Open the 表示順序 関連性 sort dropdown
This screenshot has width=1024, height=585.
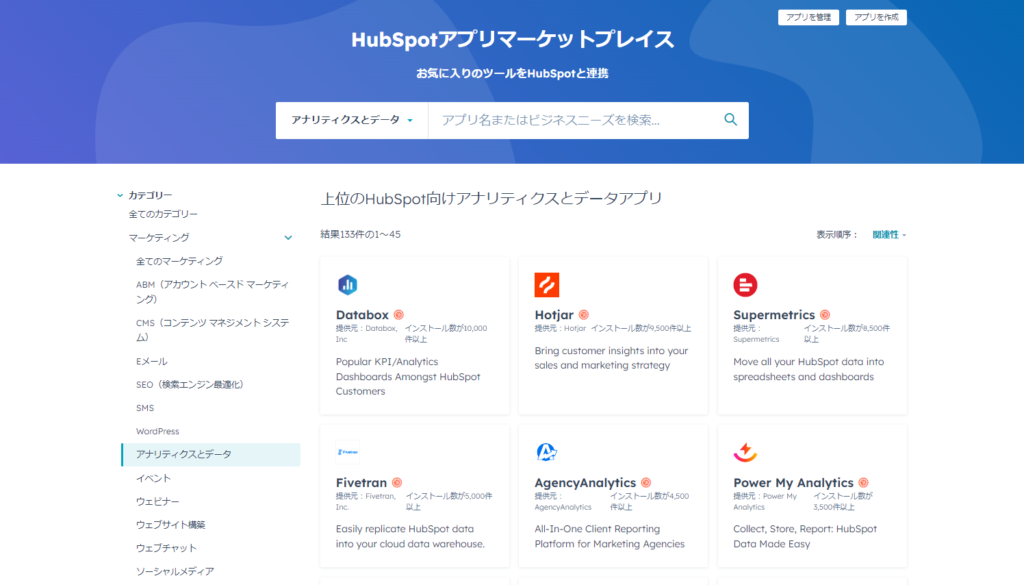click(x=889, y=234)
